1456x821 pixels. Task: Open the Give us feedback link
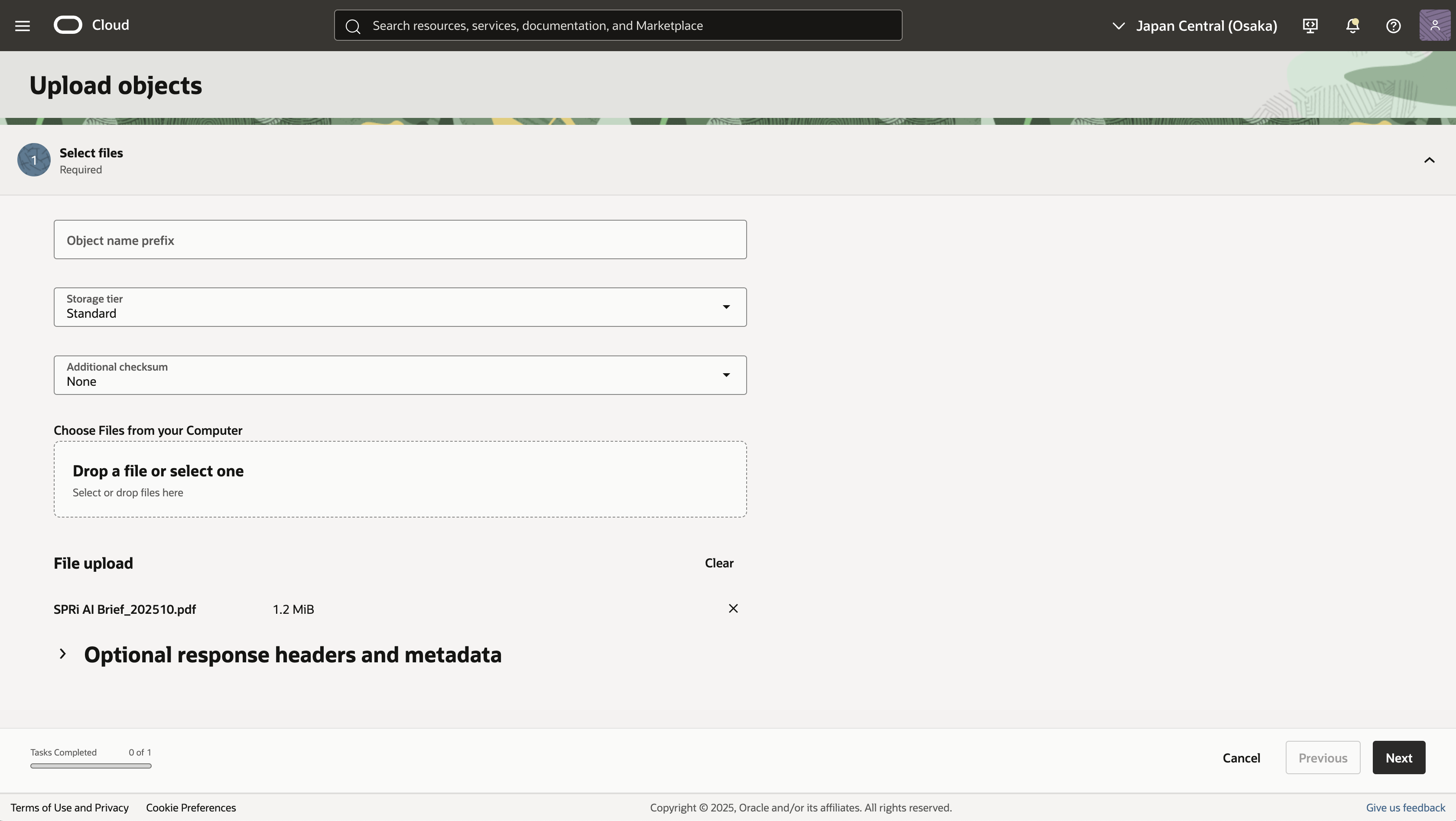[x=1405, y=808]
